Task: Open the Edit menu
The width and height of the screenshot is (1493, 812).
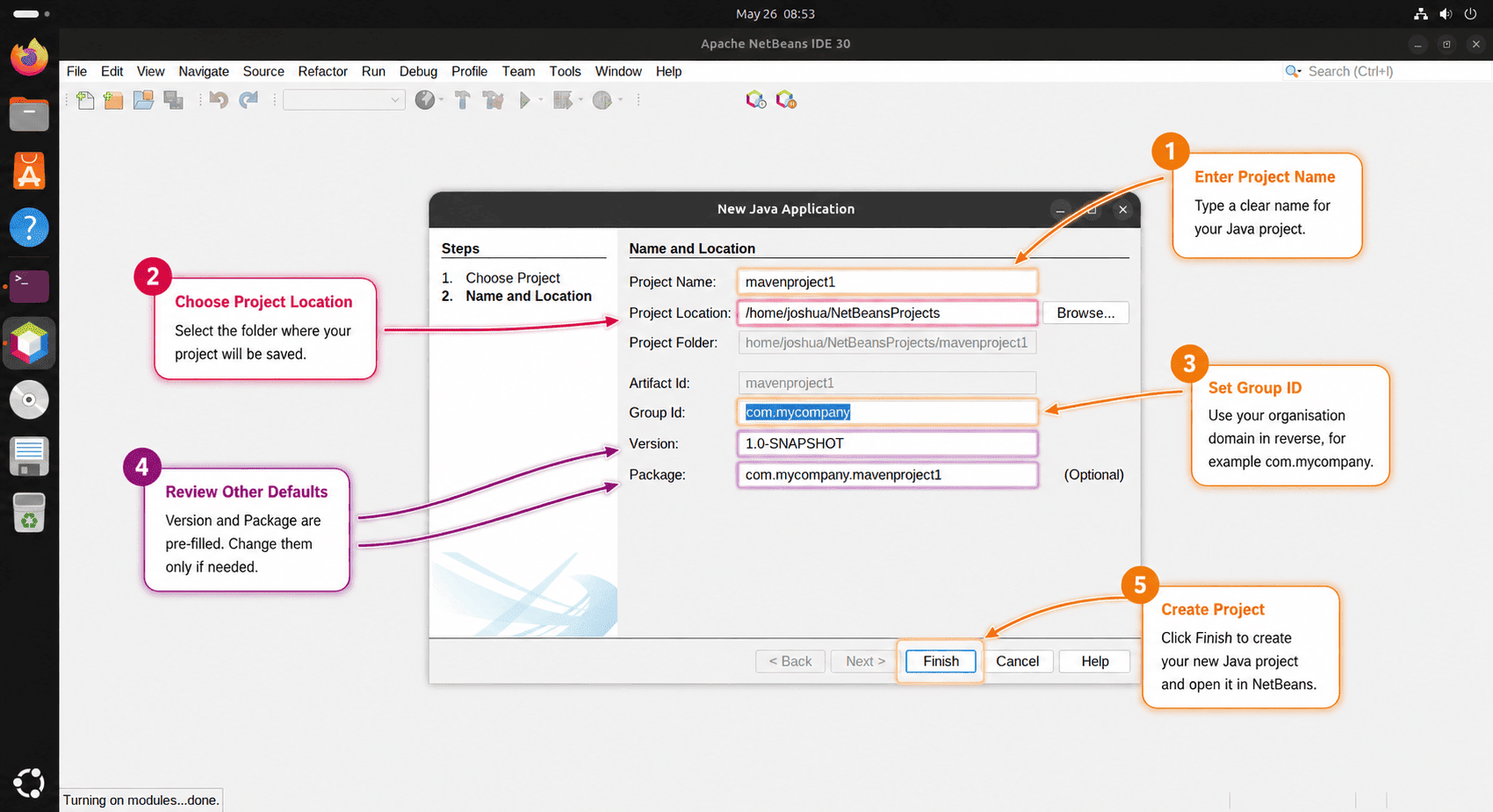Action: click(112, 71)
